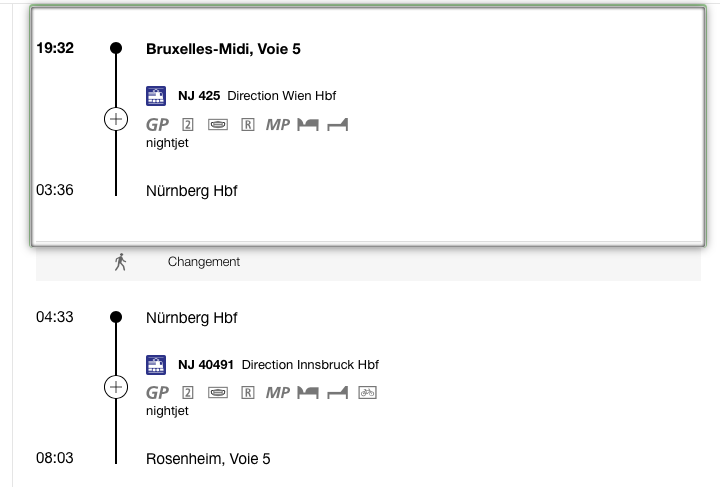This screenshot has height=487, width=720.
Task: Click Rosenheim, Voie 5 arrival station
Action: tap(208, 459)
